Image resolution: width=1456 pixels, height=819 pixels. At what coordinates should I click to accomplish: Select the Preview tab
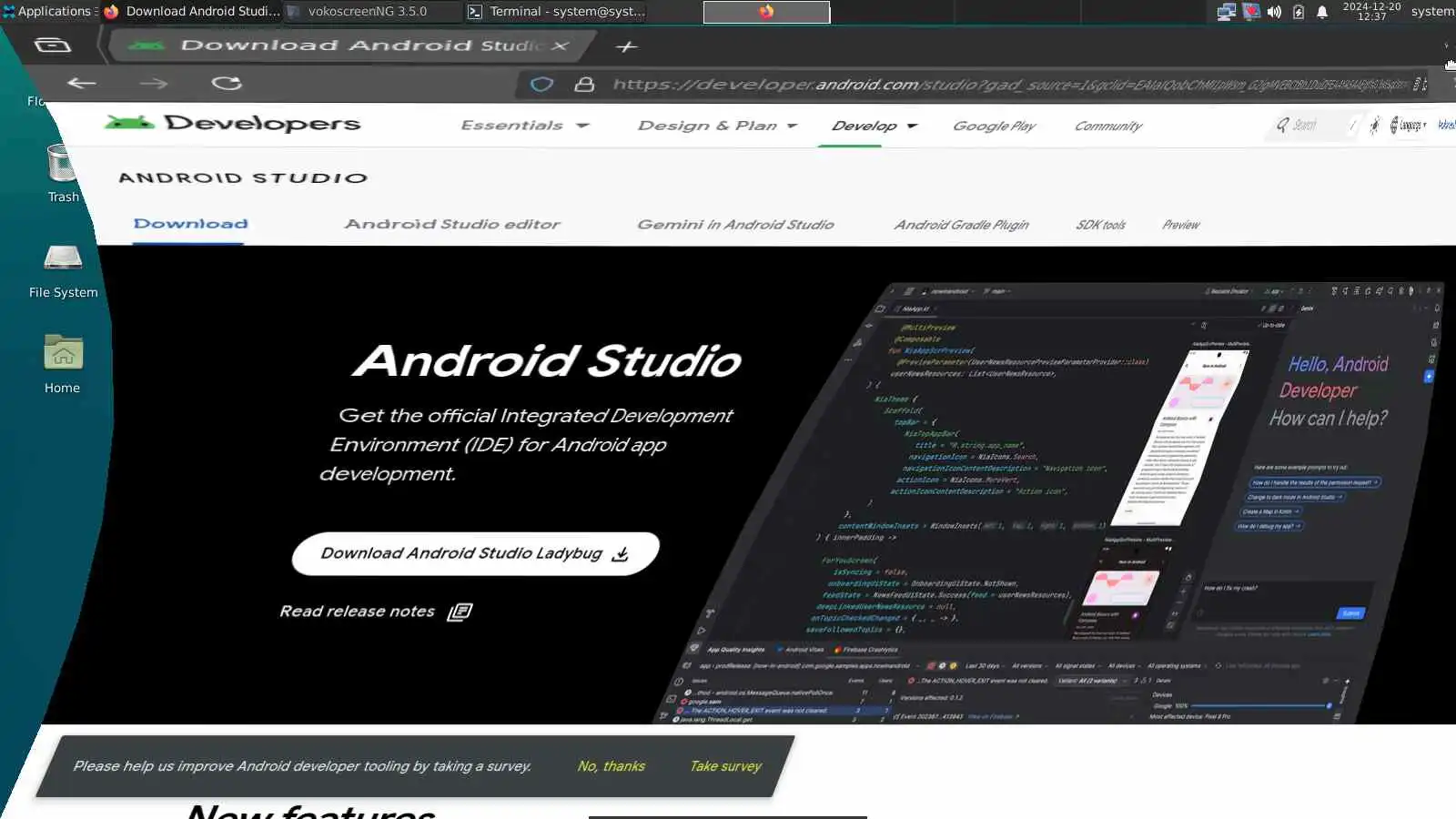[x=1180, y=225]
